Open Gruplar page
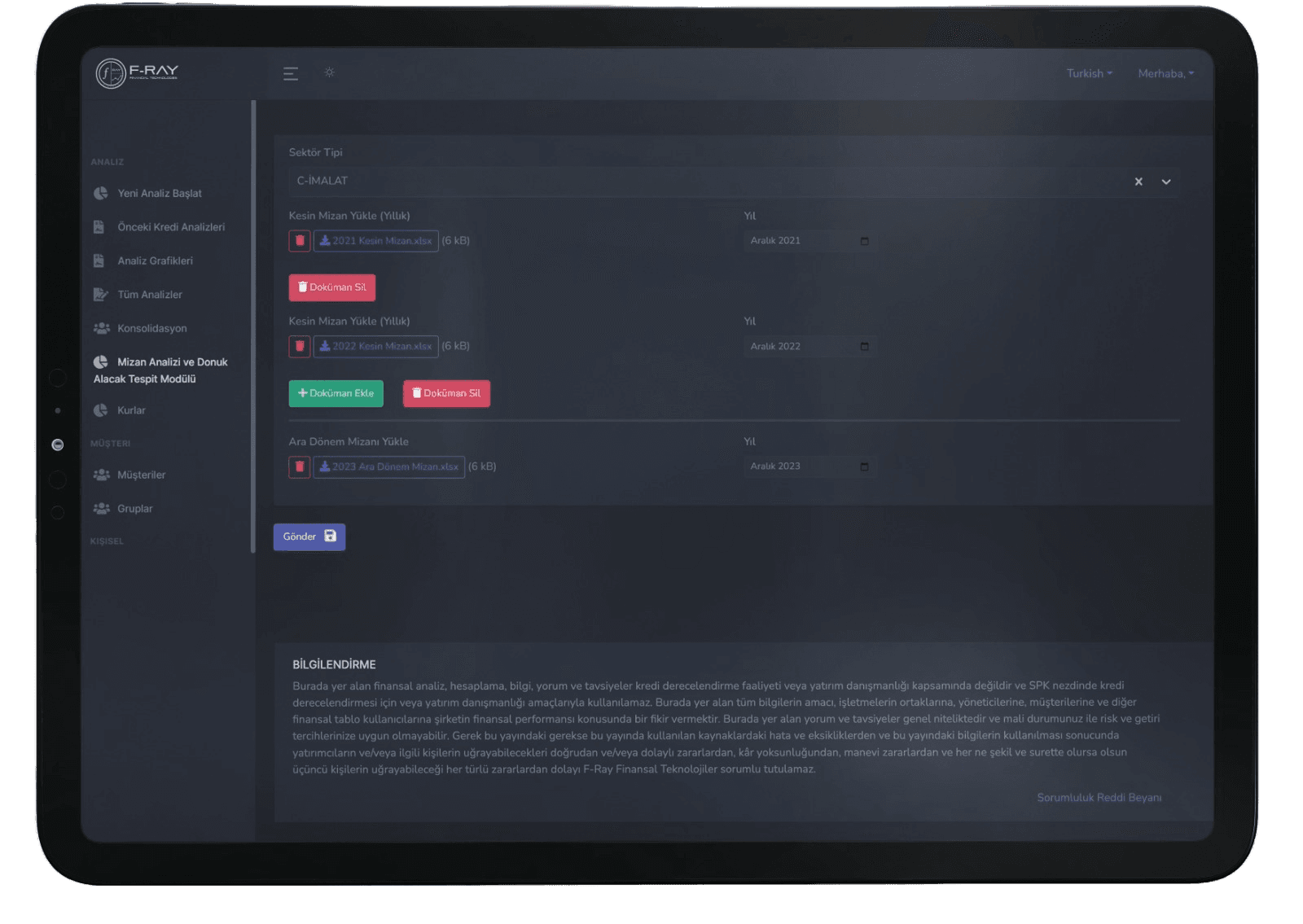Viewport: 1303px width, 924px height. coord(135,509)
